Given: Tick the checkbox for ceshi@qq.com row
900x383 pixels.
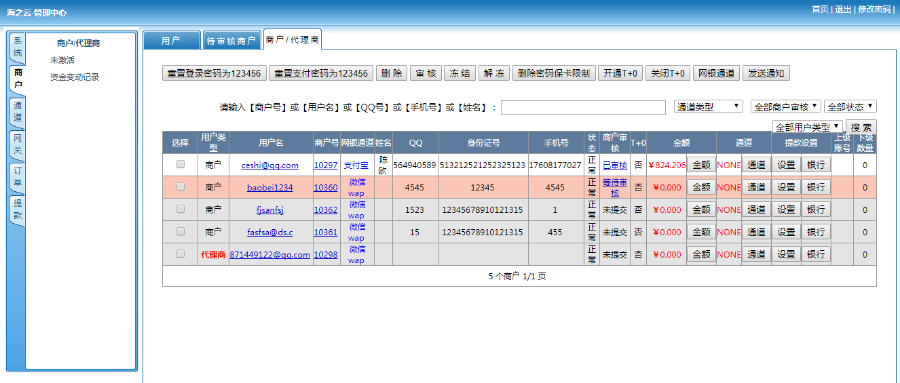Looking at the screenshot, I should (x=180, y=164).
